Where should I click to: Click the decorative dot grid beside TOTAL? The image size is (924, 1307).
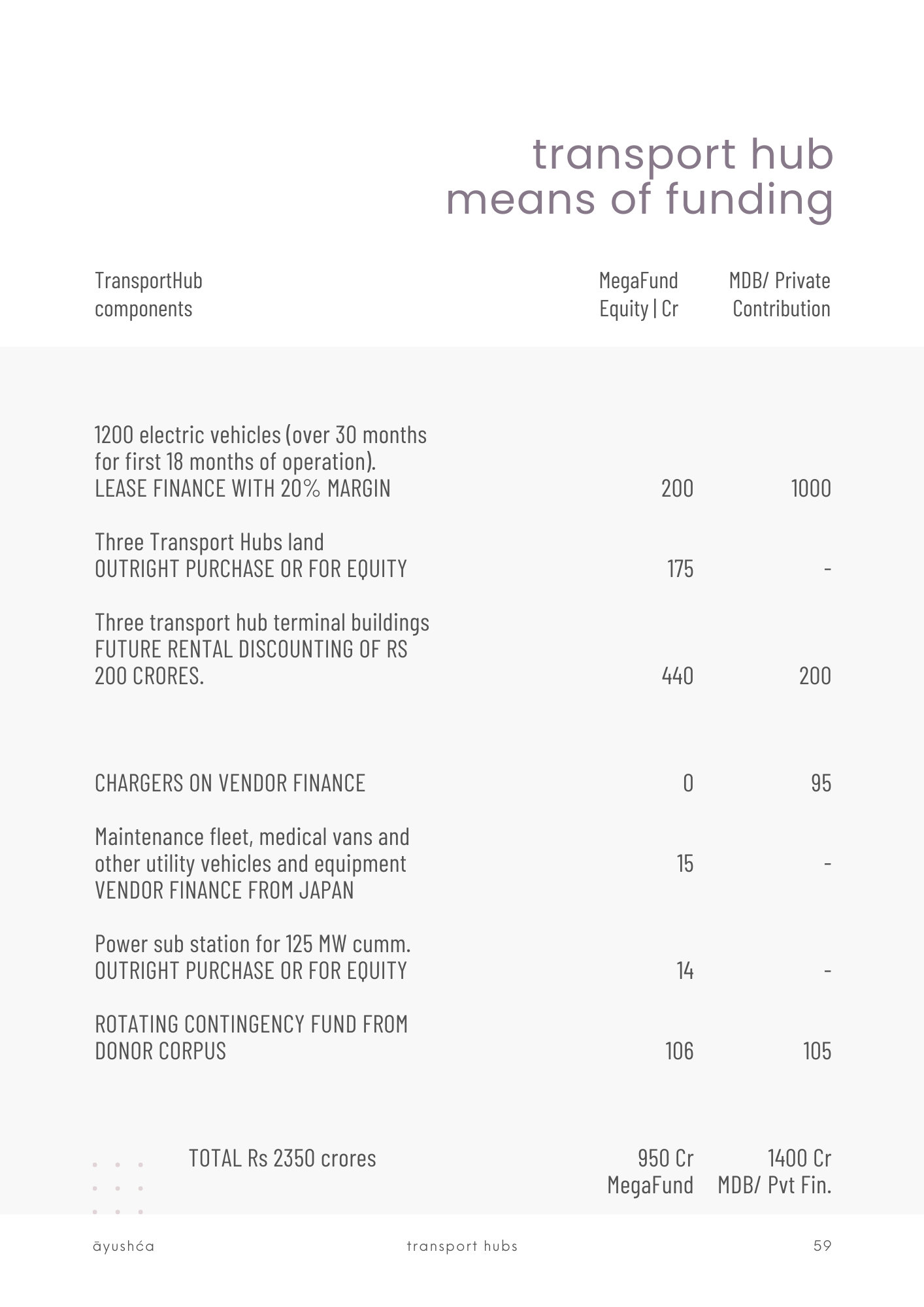(118, 1188)
